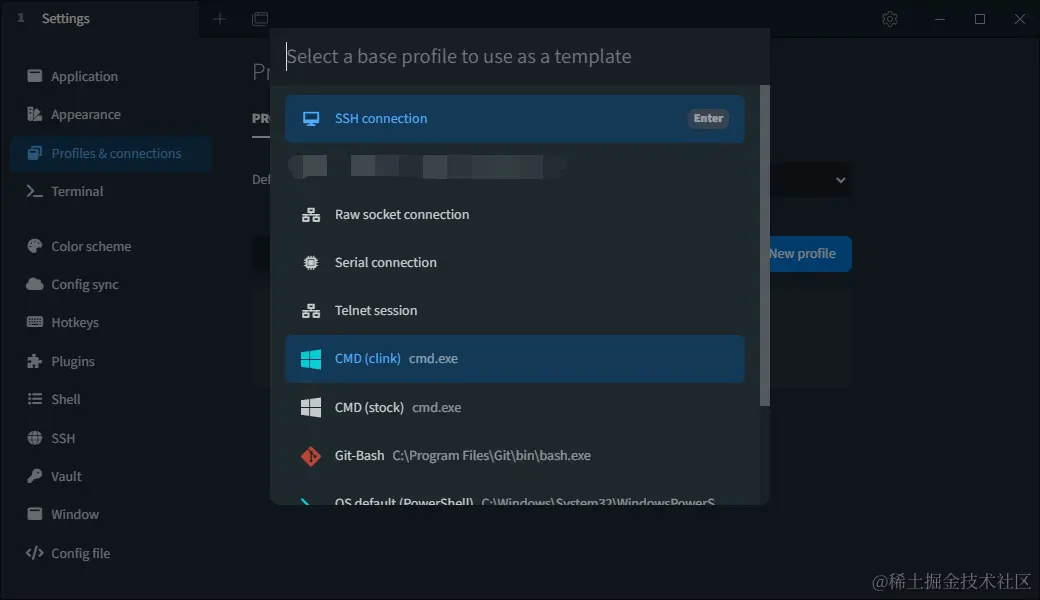Open a new tab with the plus icon
The image size is (1040, 600).
pyautogui.click(x=220, y=19)
